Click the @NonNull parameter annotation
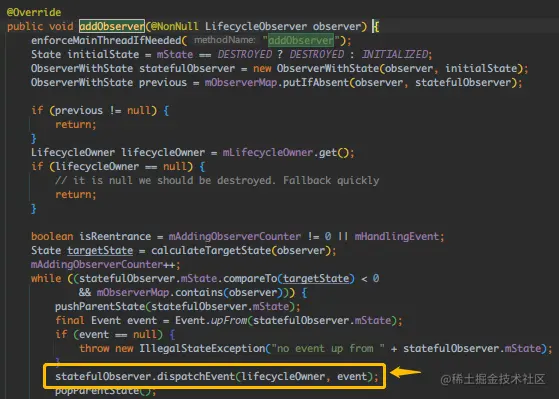This screenshot has height=399, width=559. pyautogui.click(x=174, y=26)
